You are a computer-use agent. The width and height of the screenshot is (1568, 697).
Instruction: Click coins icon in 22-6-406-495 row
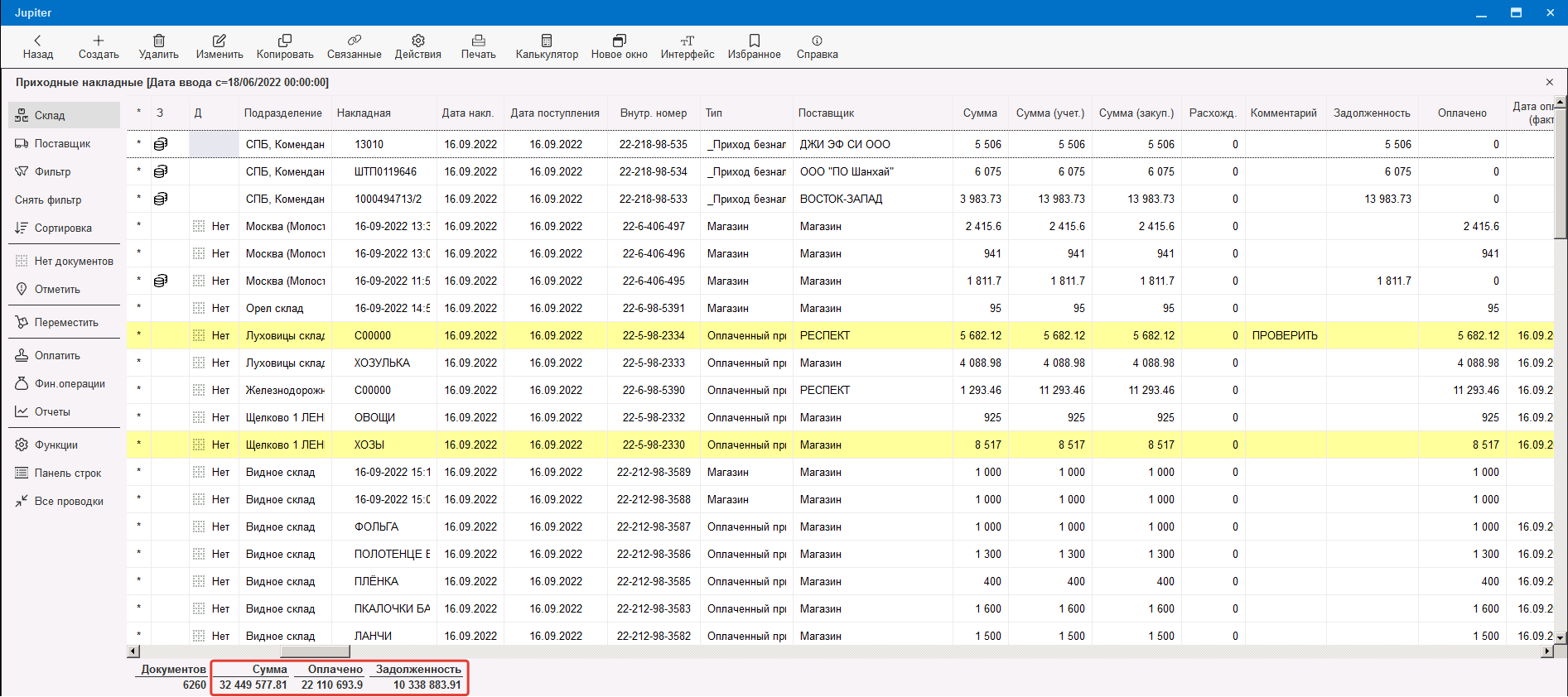click(x=161, y=281)
